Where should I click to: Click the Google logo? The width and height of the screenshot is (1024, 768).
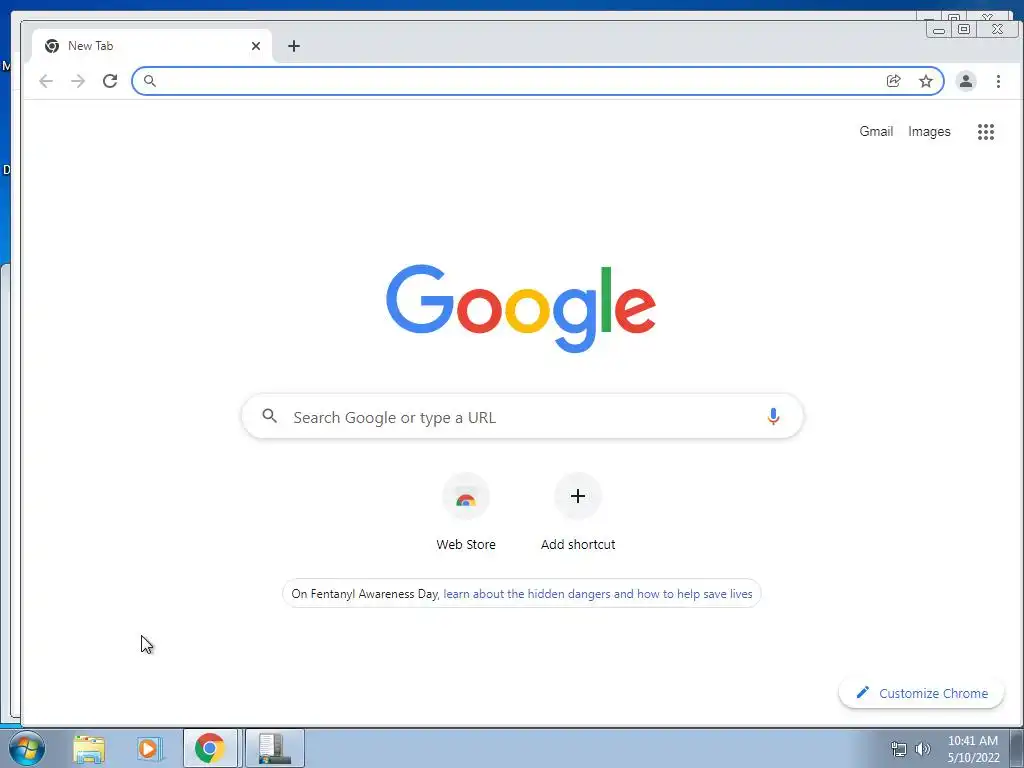520,308
